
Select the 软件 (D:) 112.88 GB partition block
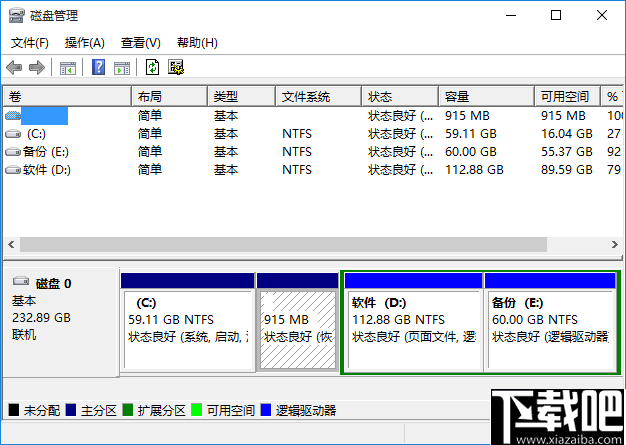(x=413, y=322)
